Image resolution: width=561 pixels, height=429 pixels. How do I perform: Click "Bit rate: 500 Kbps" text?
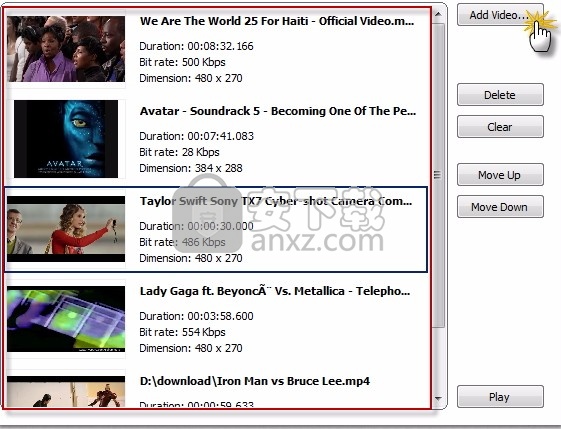(x=182, y=62)
